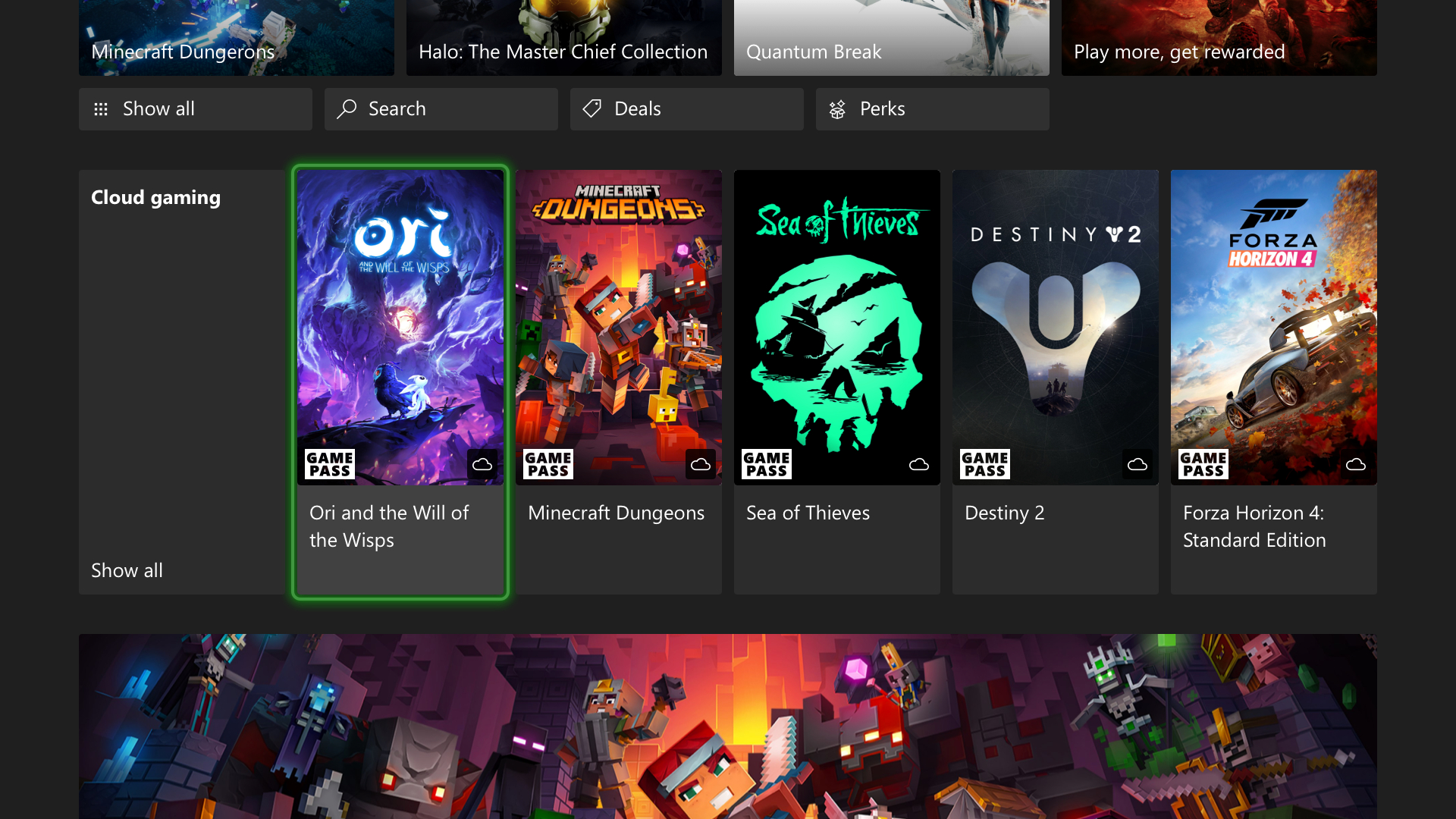Select Ori and the Will of the Wisps
1456x819 pixels.
pyautogui.click(x=400, y=384)
